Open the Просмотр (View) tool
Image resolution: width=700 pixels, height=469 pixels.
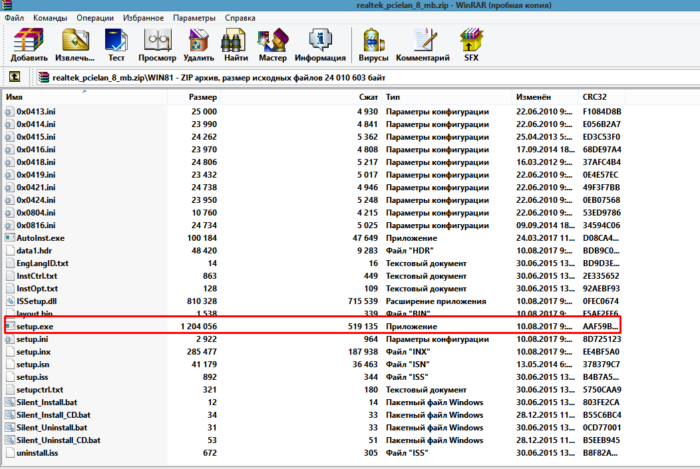coord(157,45)
